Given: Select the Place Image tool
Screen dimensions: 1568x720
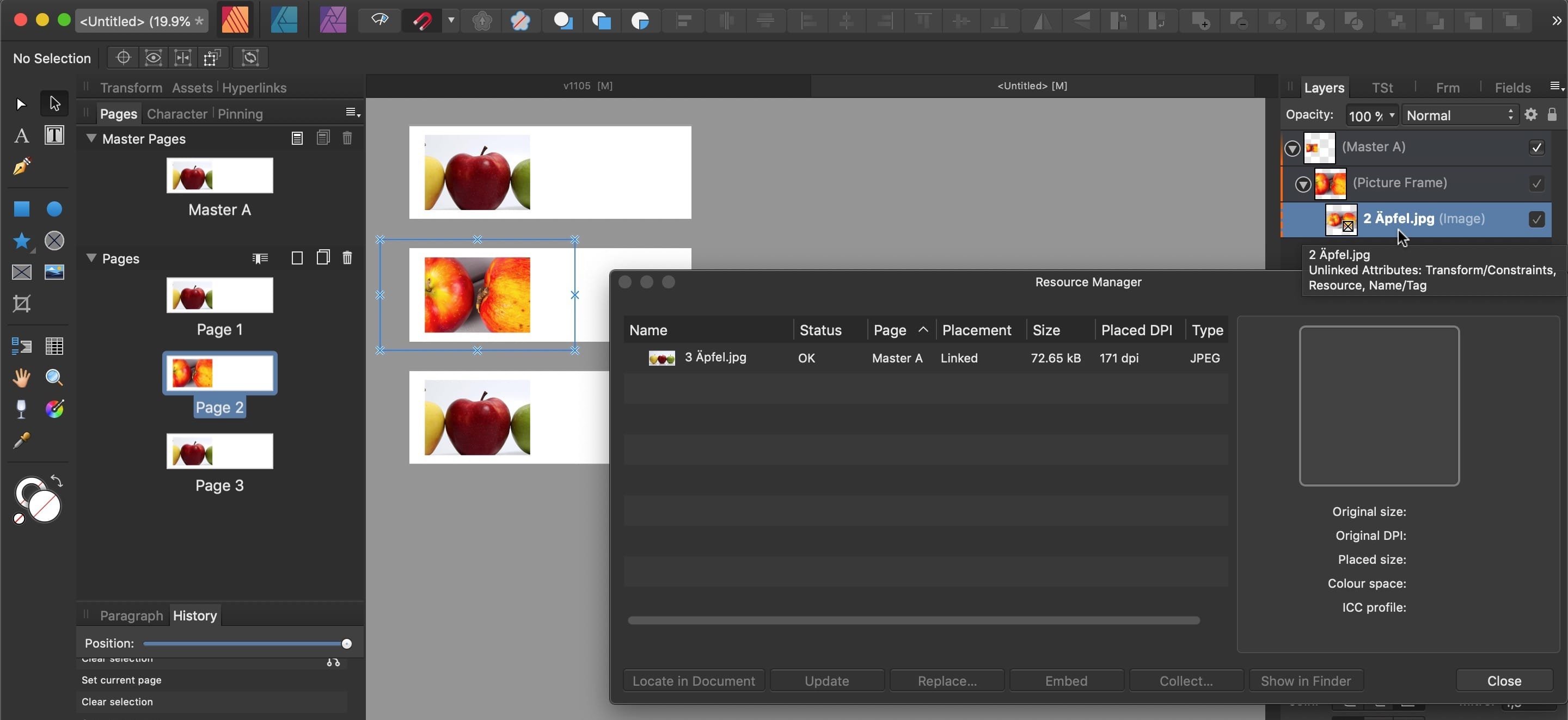Looking at the screenshot, I should pos(54,272).
